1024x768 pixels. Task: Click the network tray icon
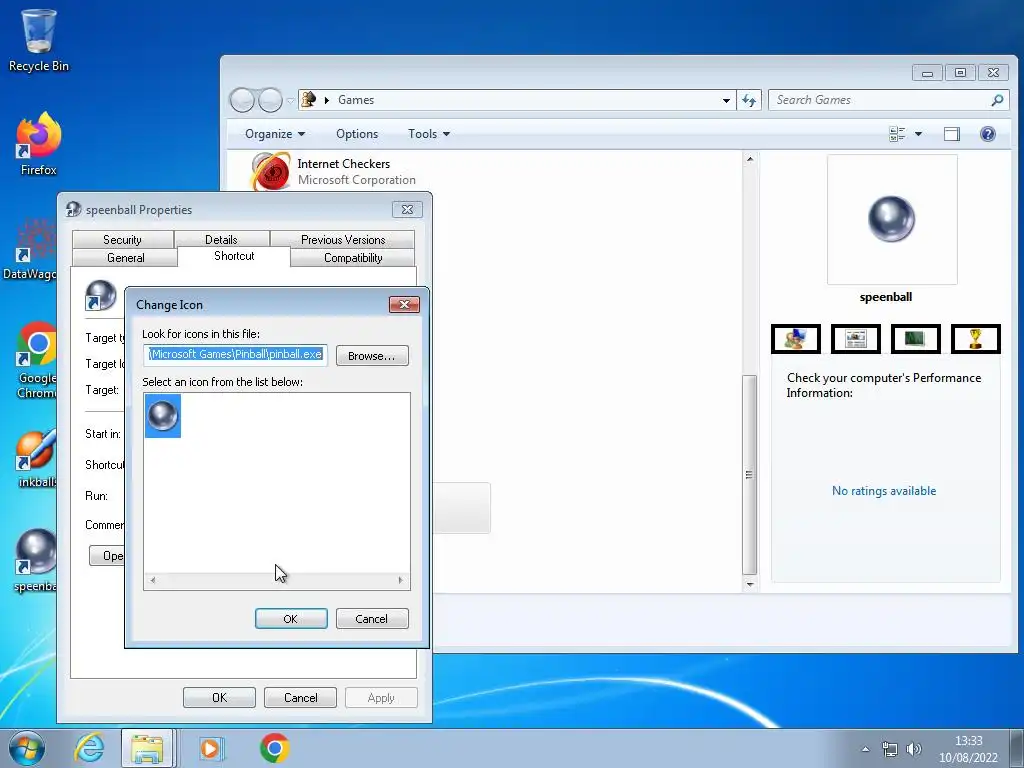(x=889, y=749)
